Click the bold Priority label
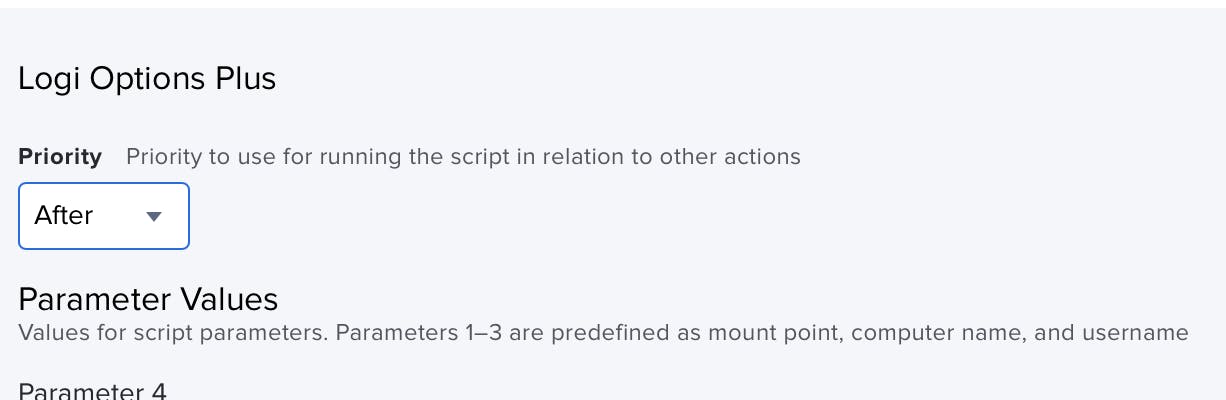Image resolution: width=1226 pixels, height=400 pixels. point(60,157)
